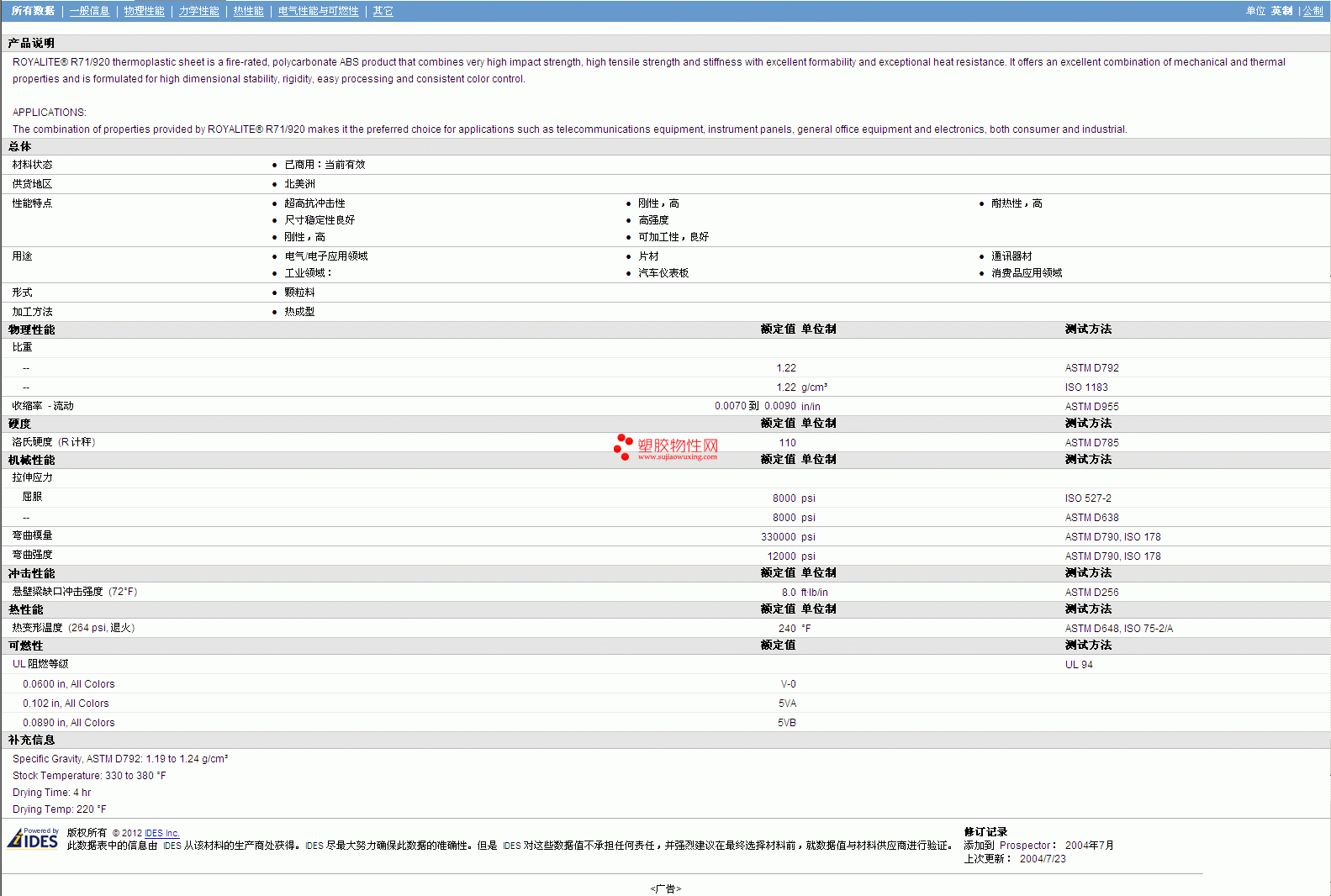Click the 补充信息 section header

pyautogui.click(x=31, y=740)
